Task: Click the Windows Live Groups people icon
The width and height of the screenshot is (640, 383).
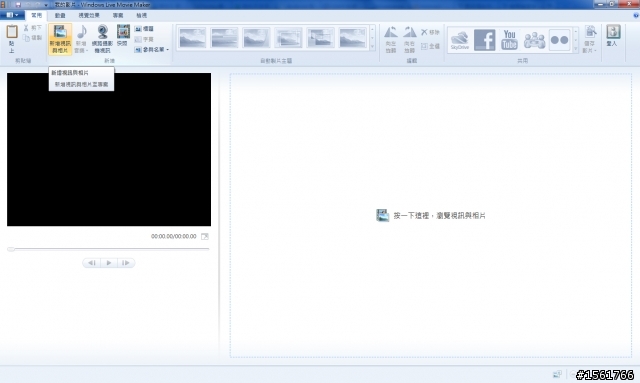Action: [x=534, y=40]
